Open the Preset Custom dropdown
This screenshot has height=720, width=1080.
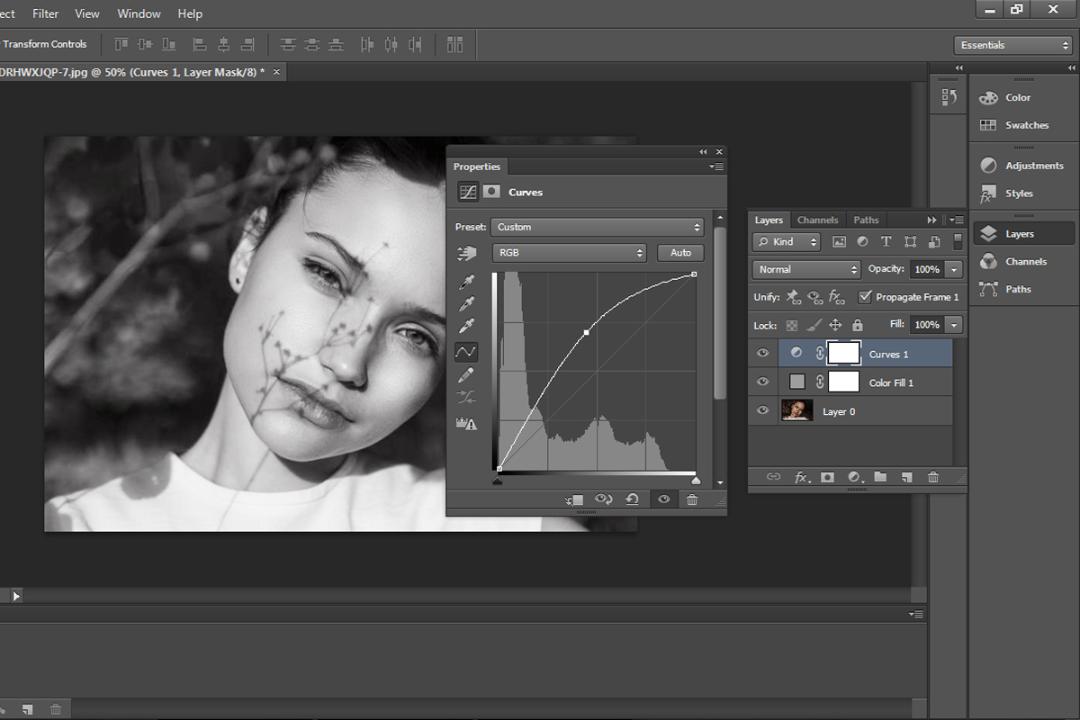click(x=597, y=227)
